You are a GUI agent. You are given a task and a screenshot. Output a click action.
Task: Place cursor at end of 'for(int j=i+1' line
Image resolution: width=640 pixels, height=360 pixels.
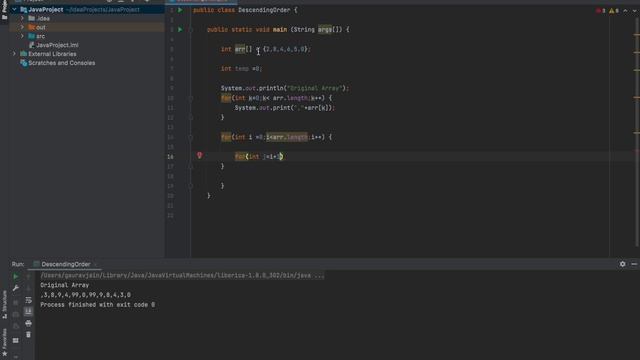pos(283,157)
